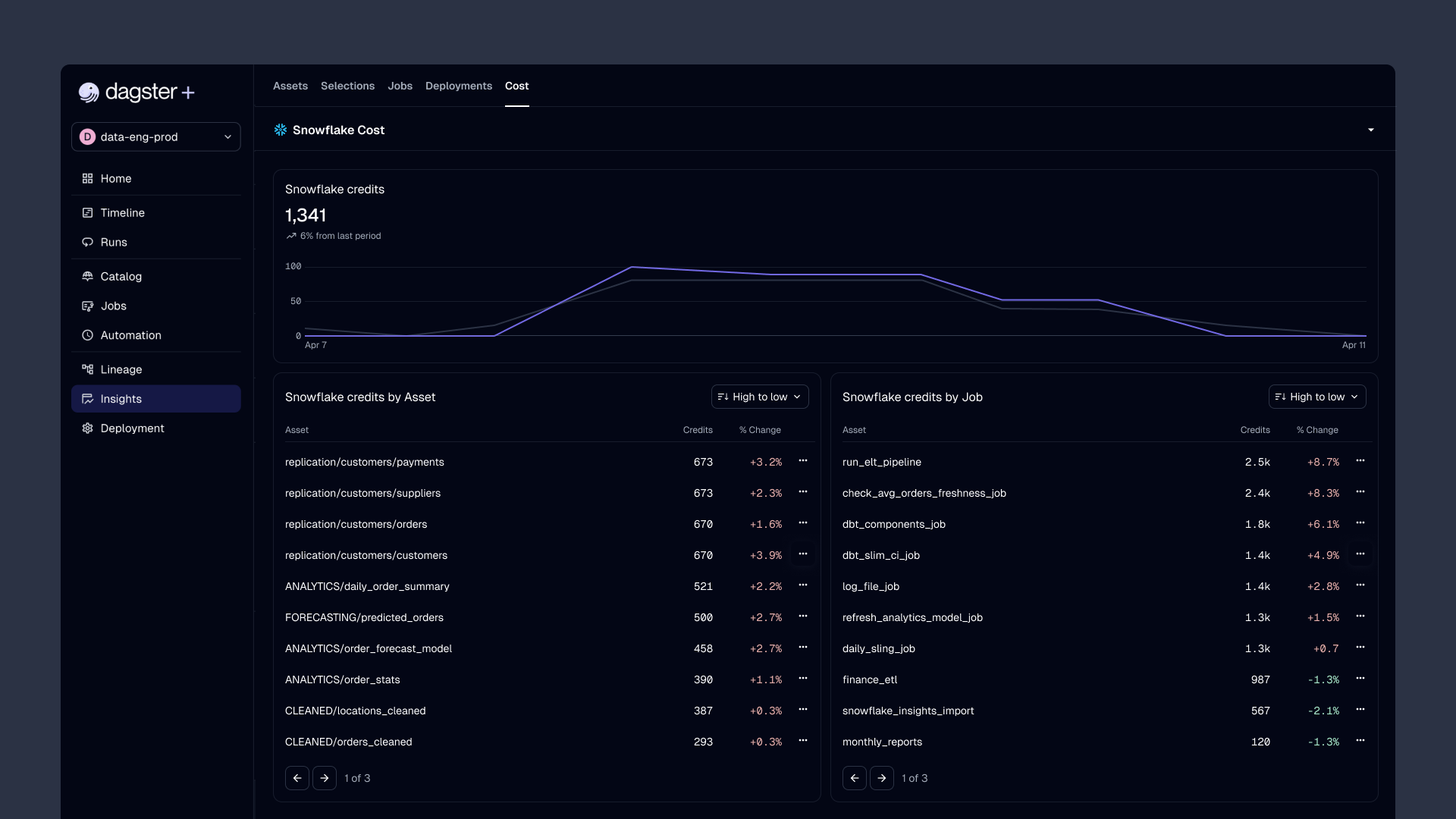Change Job table High to low sort

(1317, 397)
